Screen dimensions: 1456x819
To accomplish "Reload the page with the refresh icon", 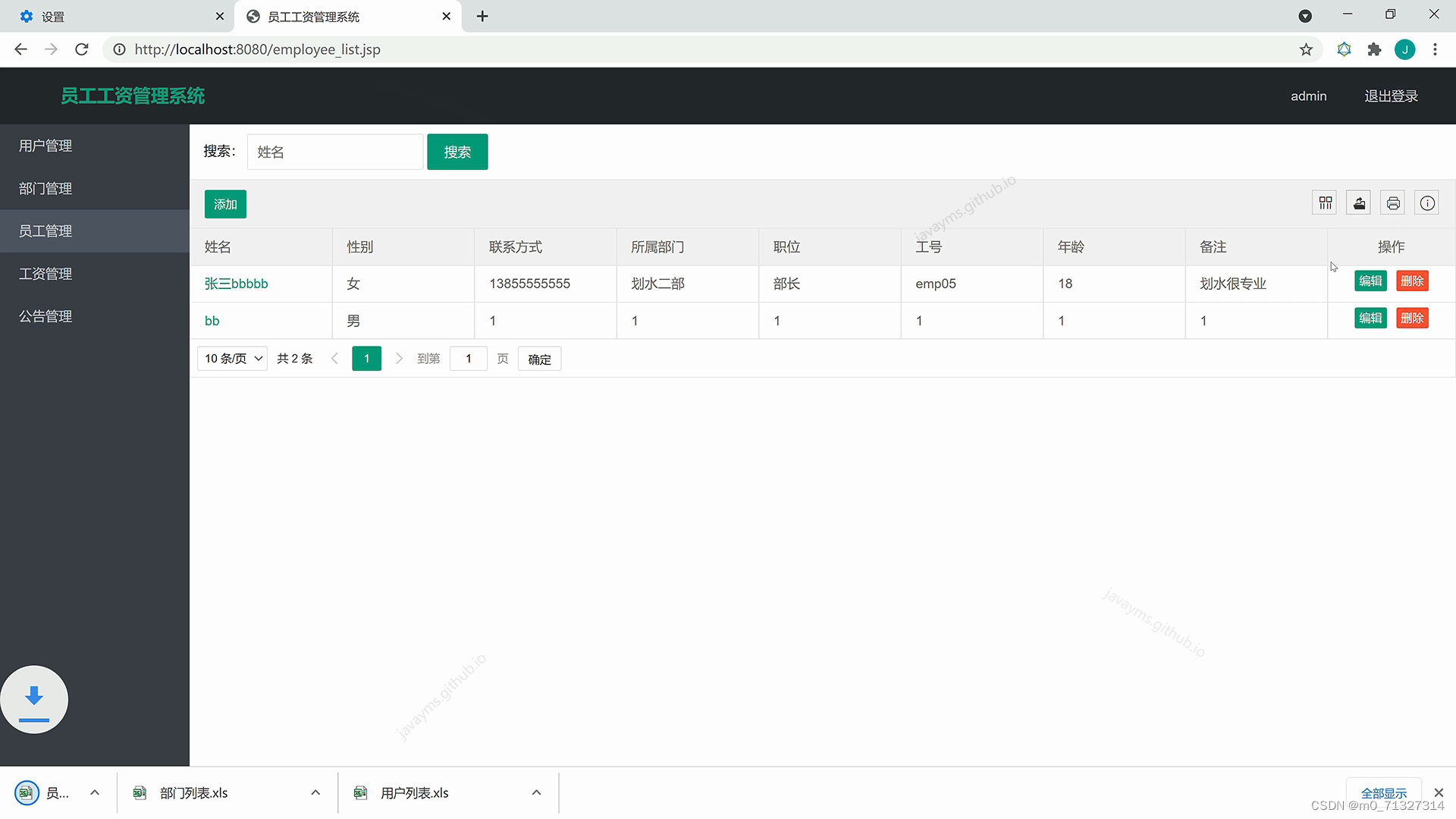I will 82,49.
